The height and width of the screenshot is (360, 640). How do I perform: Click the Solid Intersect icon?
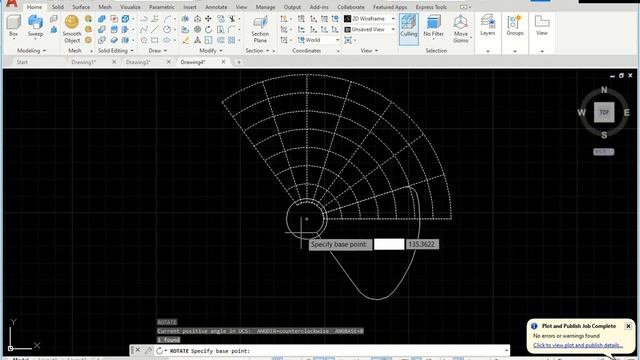(x=102, y=40)
